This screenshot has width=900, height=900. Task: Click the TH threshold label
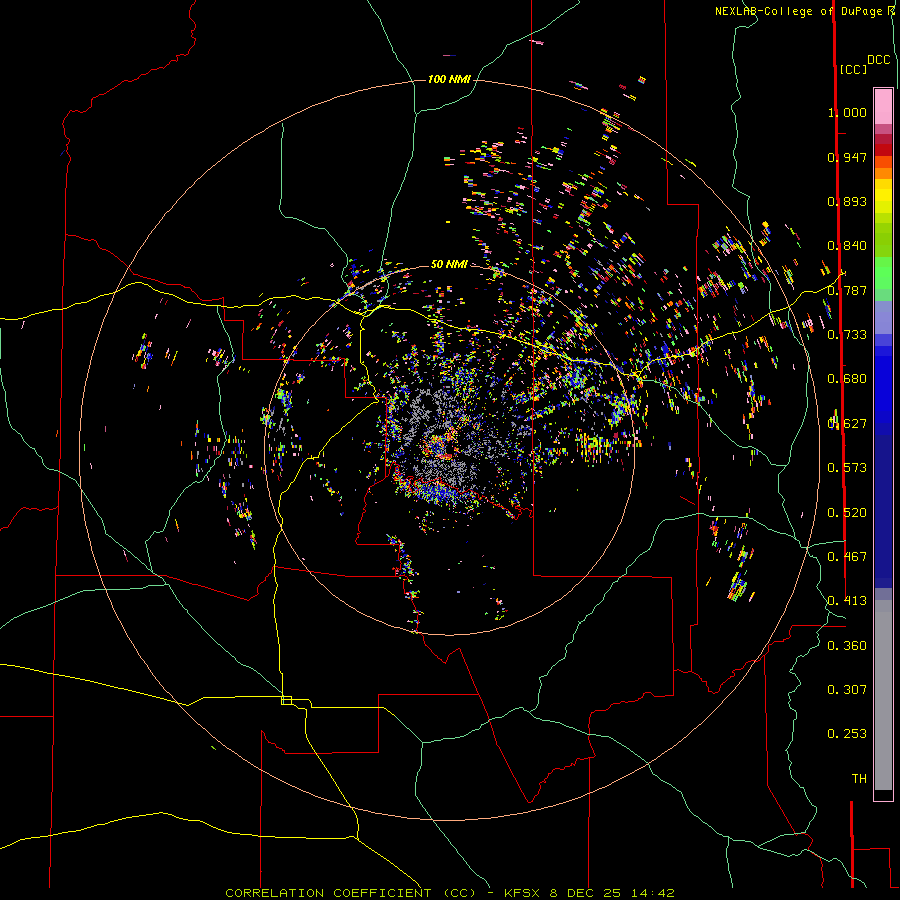tap(859, 779)
